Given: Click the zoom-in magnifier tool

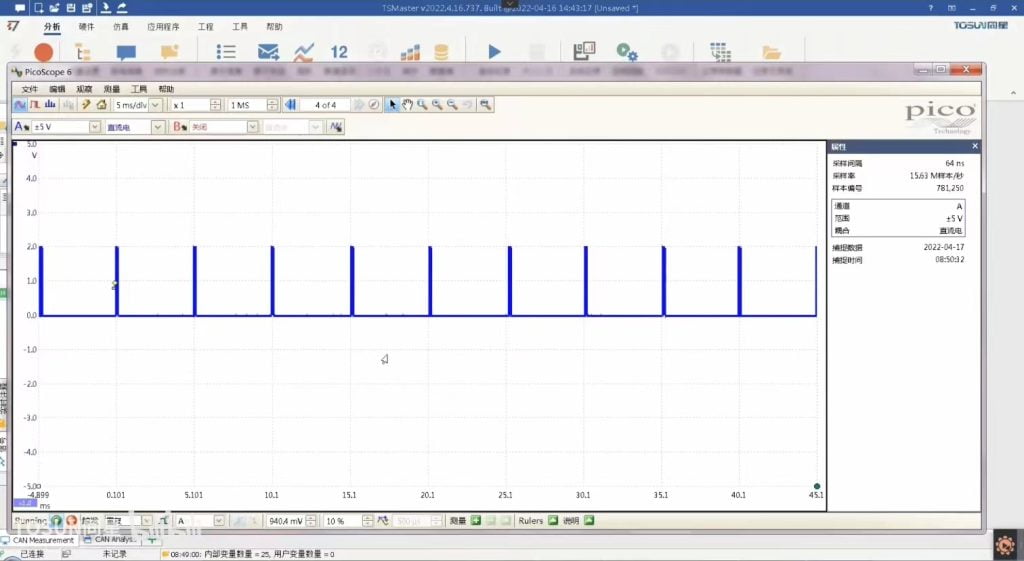Looking at the screenshot, I should 423,105.
